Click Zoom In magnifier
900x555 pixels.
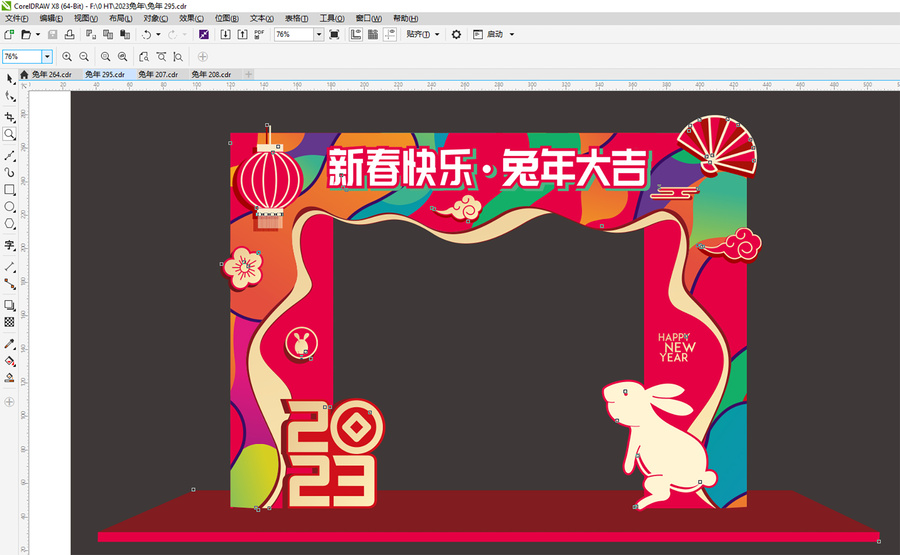coord(67,56)
